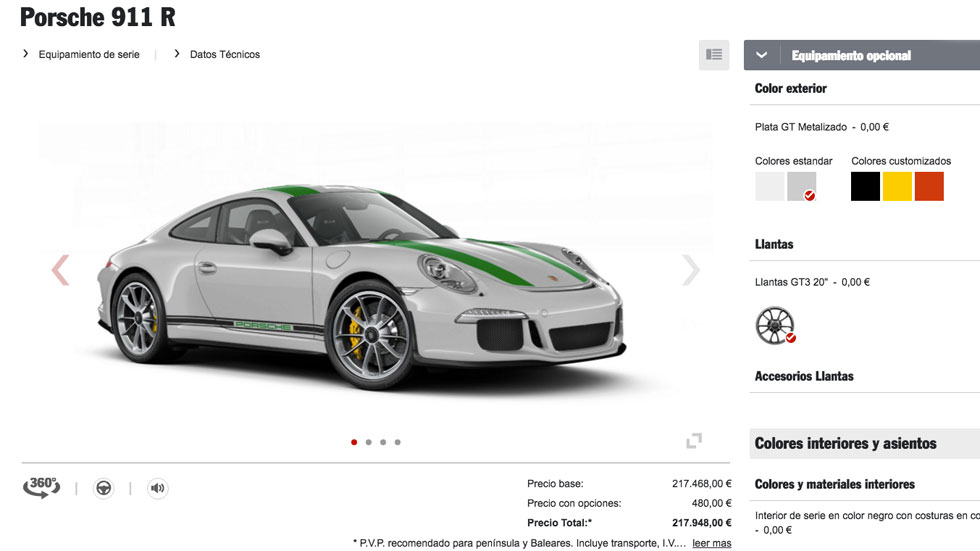Play the engine sound speaker icon
The width and height of the screenshot is (980, 551).
click(158, 488)
